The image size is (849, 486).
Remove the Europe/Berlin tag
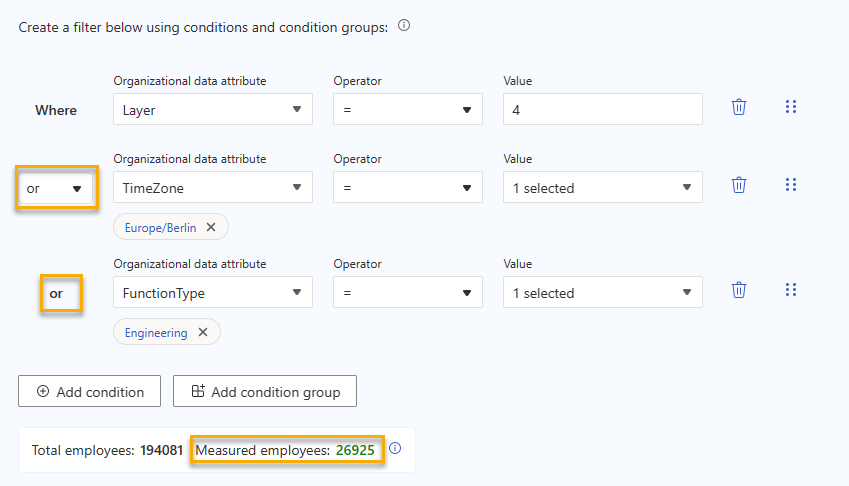(x=211, y=227)
